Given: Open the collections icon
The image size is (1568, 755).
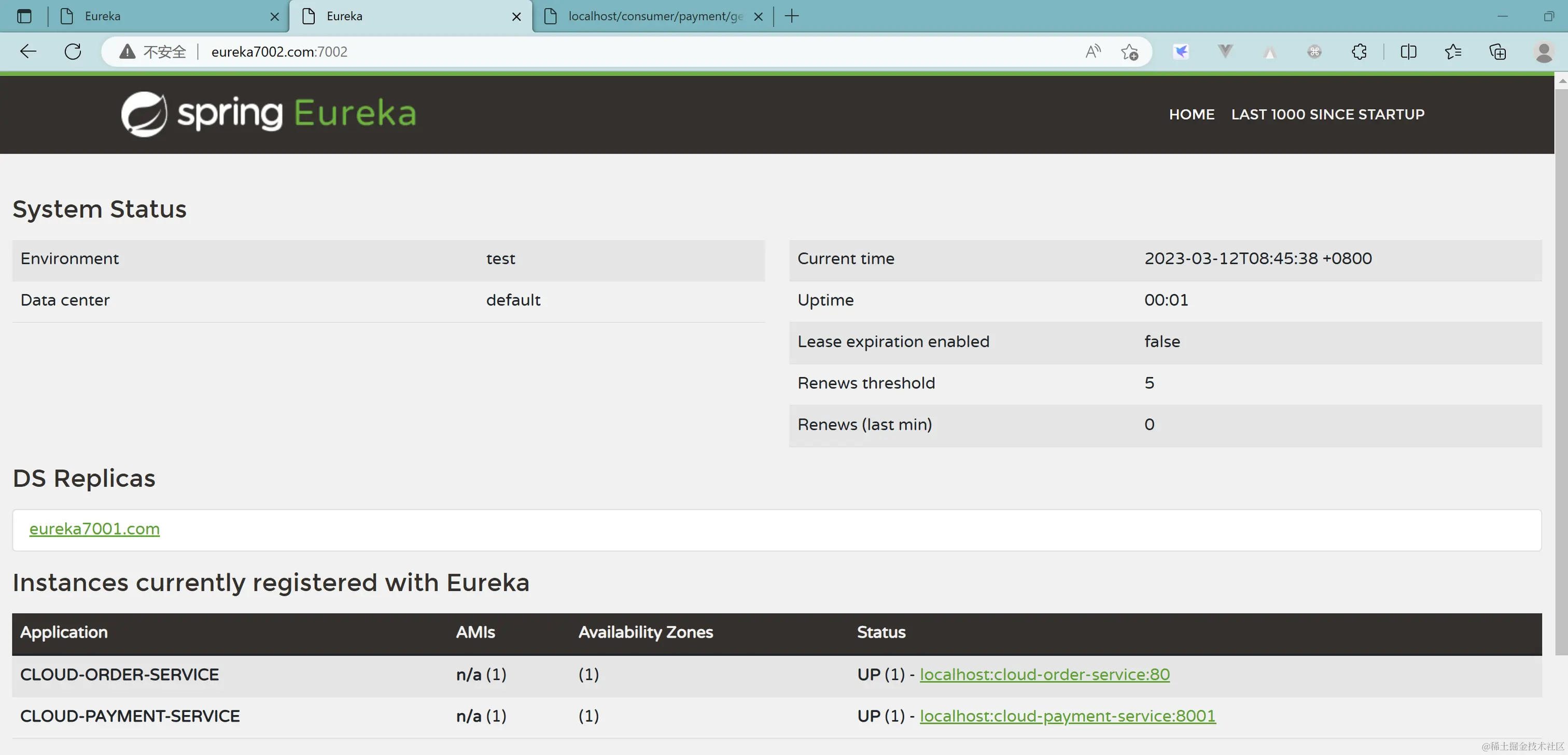Looking at the screenshot, I should point(1497,52).
